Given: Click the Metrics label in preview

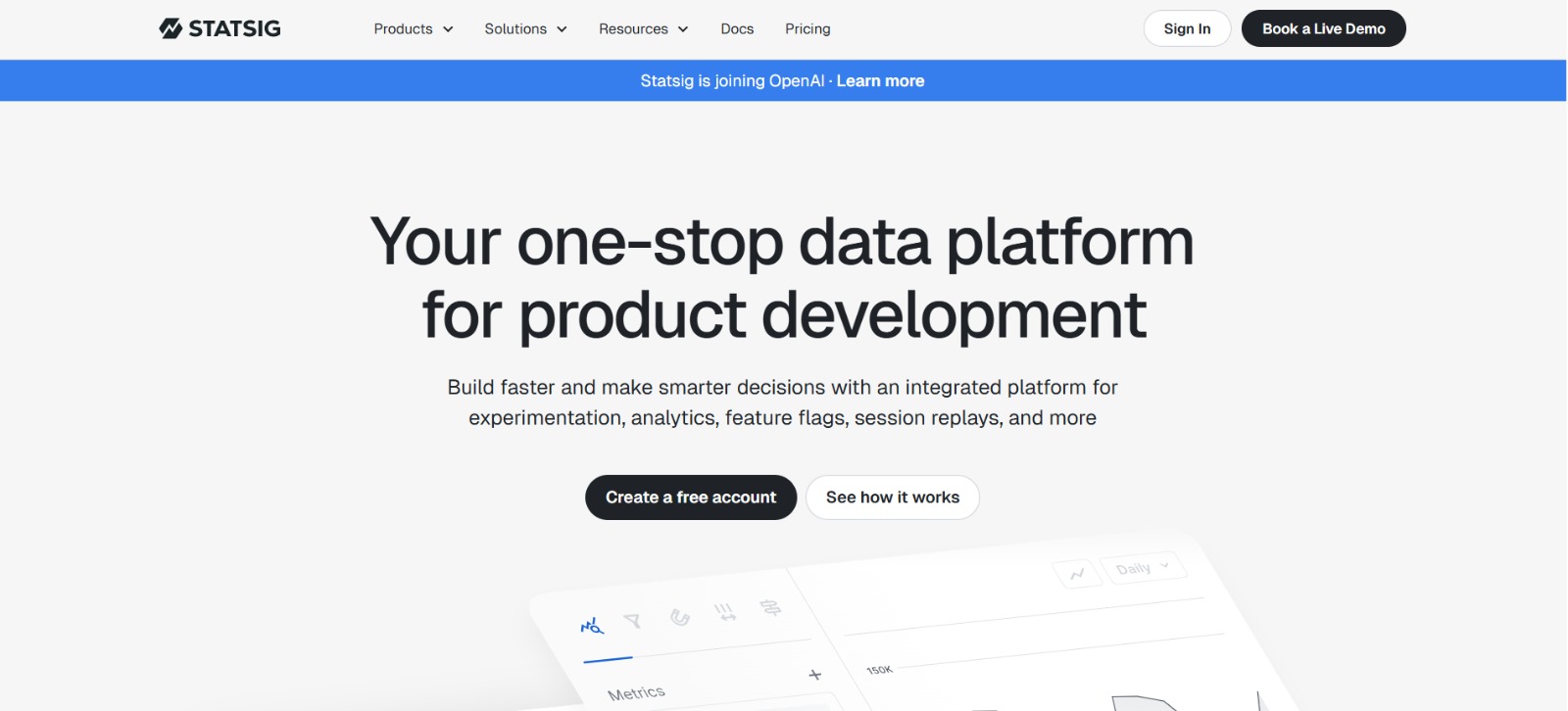Looking at the screenshot, I should (x=636, y=693).
